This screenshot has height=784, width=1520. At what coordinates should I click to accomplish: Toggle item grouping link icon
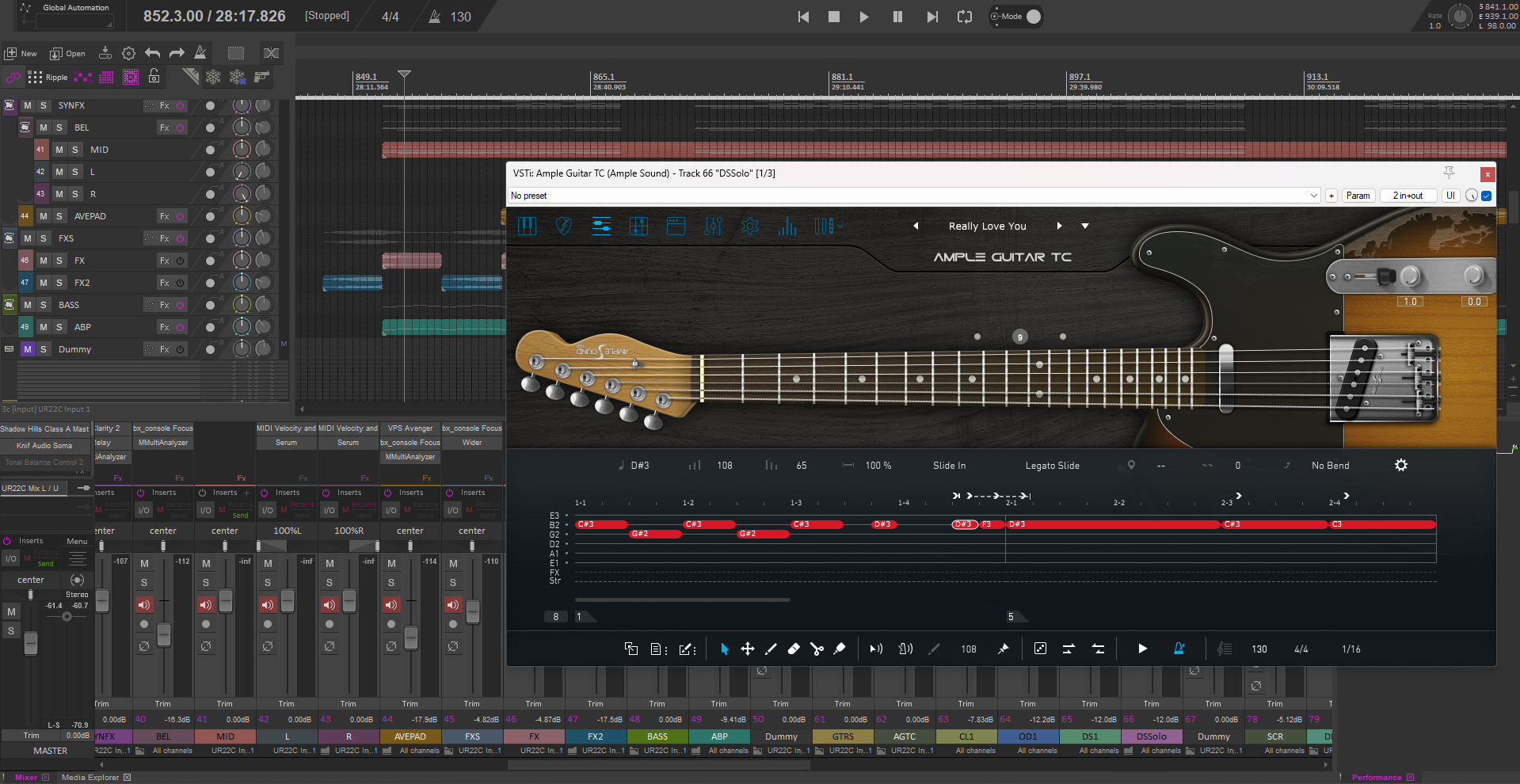click(x=13, y=77)
